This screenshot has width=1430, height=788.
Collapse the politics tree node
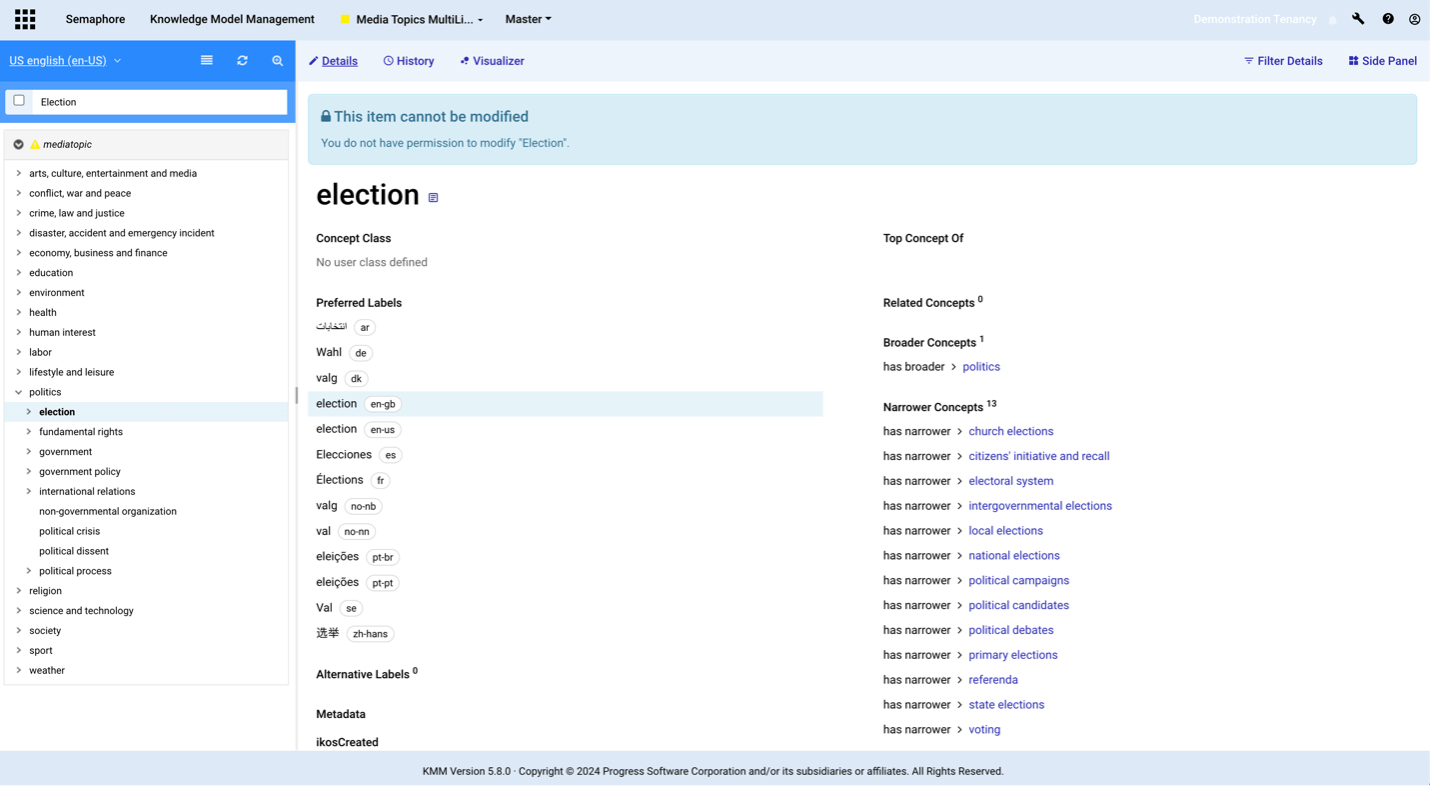(x=19, y=392)
